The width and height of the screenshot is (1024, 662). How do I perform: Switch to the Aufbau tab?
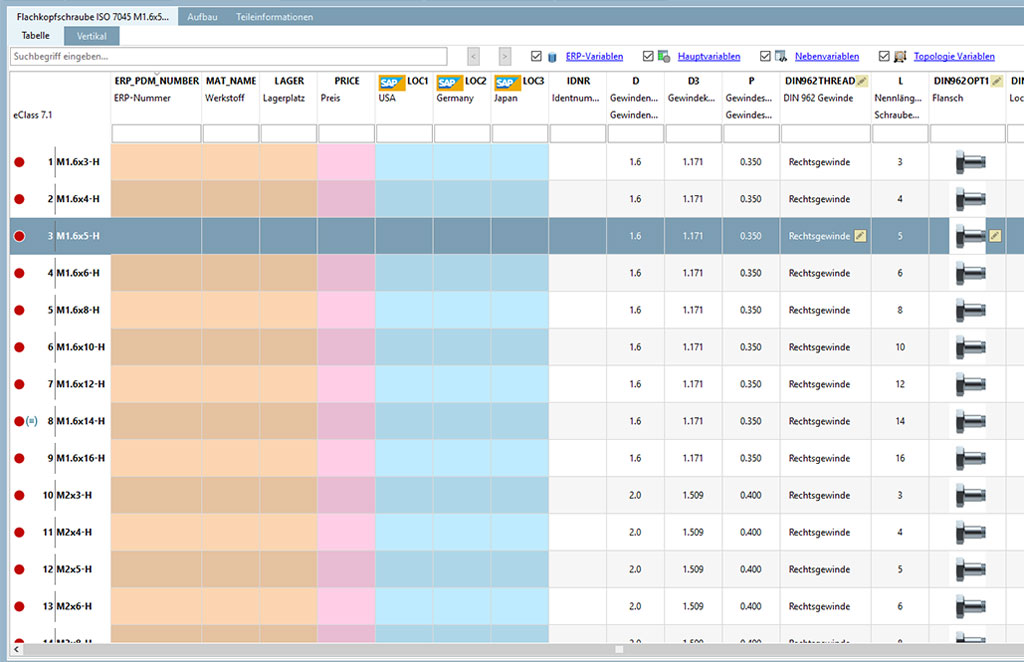(202, 16)
